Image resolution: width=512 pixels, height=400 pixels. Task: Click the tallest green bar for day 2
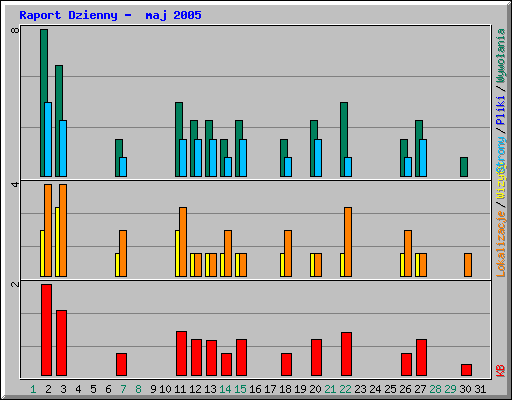click(x=44, y=103)
